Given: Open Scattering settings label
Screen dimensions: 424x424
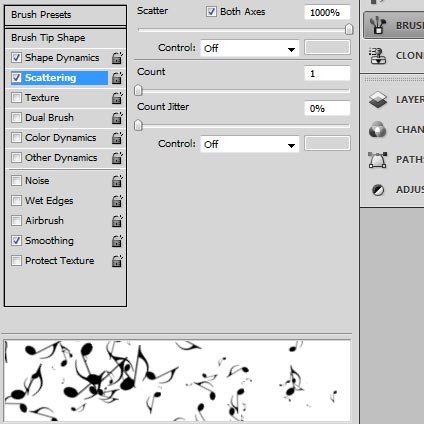Looking at the screenshot, I should click(x=51, y=78).
